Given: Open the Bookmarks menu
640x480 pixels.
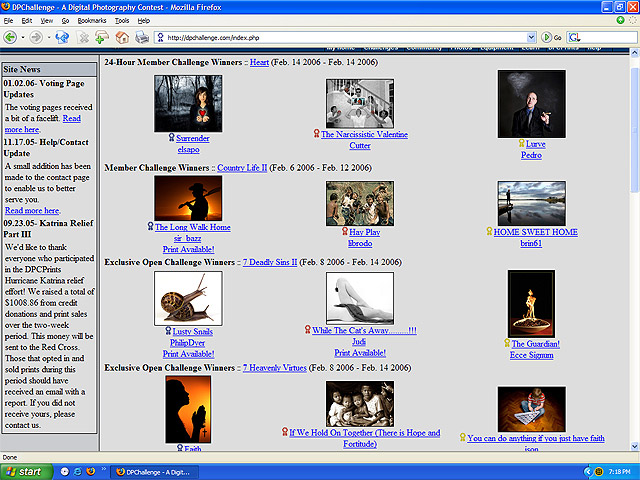Looking at the screenshot, I should pyautogui.click(x=91, y=20).
